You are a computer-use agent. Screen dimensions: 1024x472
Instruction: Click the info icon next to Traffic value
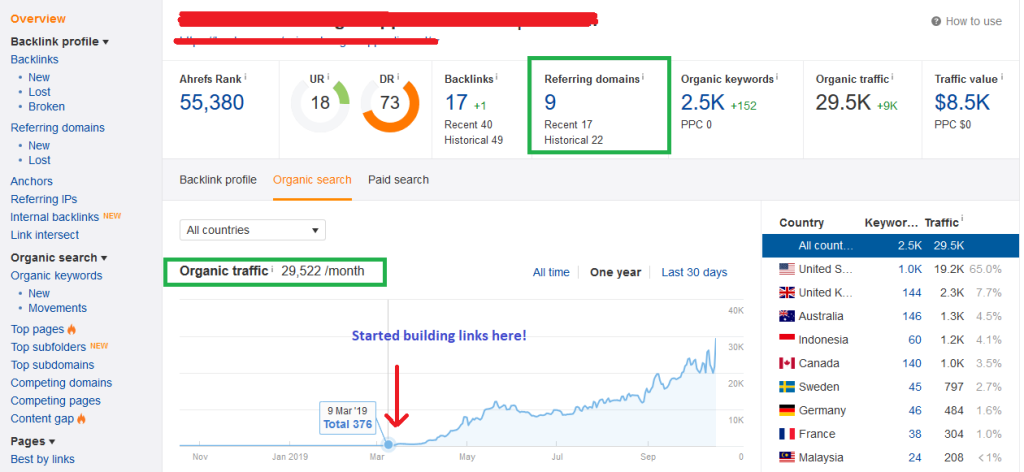pos(1002,77)
